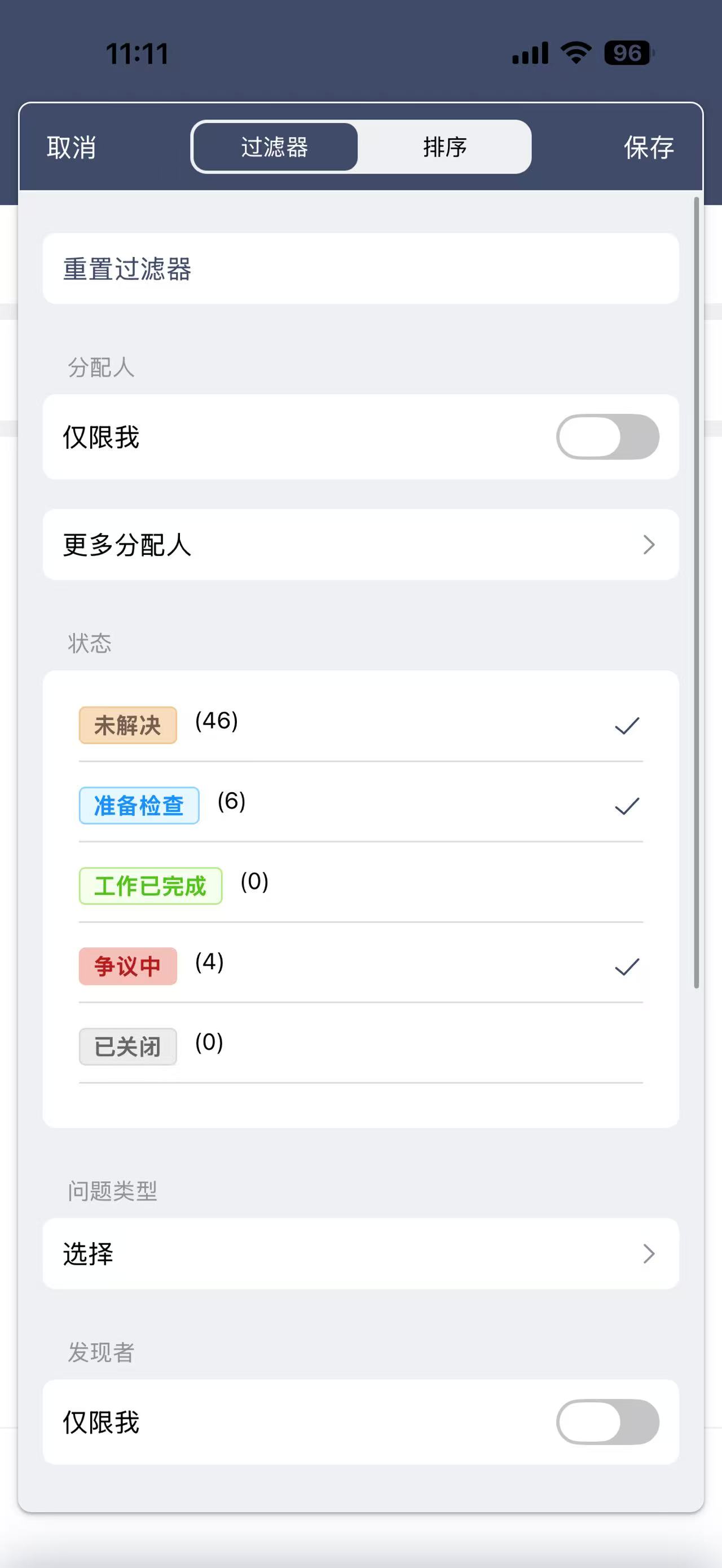Switch to the 排序 tab

coord(444,147)
